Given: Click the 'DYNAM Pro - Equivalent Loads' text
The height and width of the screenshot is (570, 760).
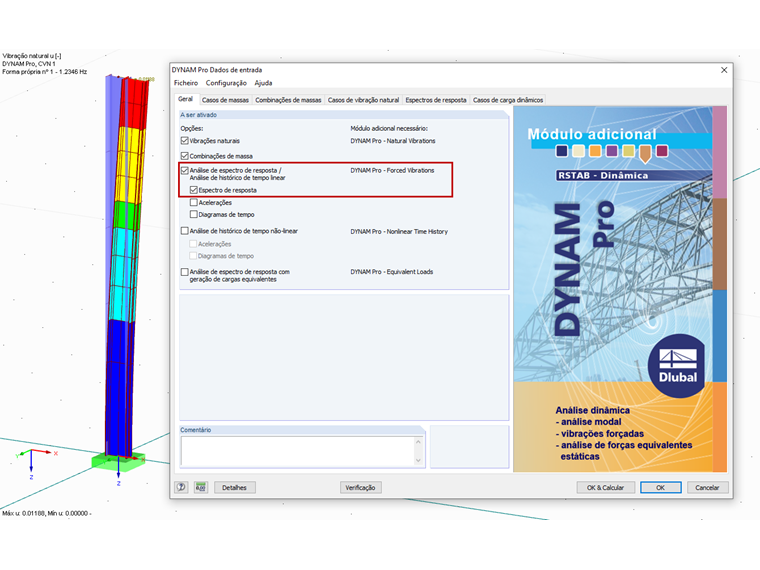Looking at the screenshot, I should tap(392, 272).
